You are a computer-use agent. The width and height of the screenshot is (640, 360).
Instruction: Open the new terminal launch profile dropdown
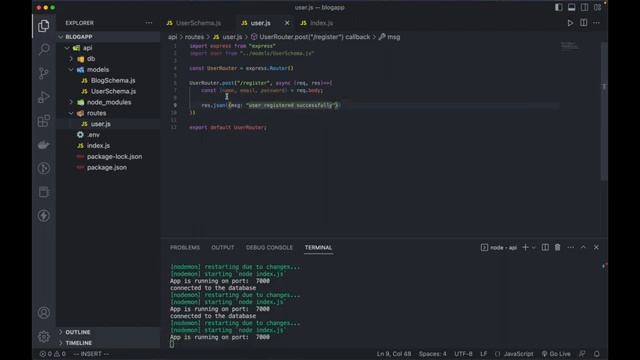click(533, 247)
